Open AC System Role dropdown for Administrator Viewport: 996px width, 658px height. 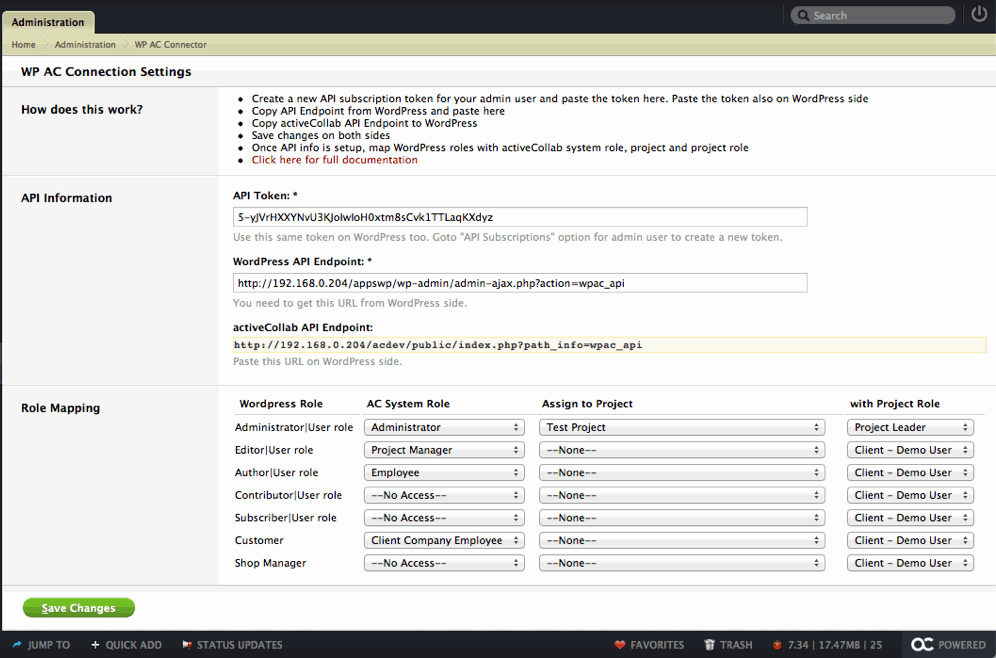pyautogui.click(x=444, y=427)
